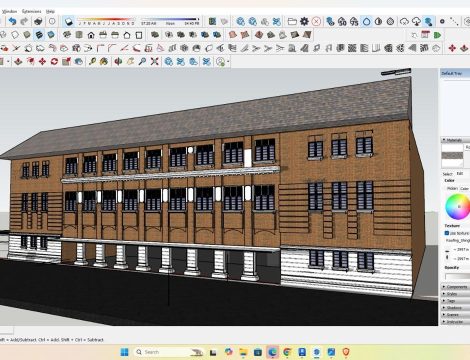Click the Windows Start button

[x=124, y=352]
